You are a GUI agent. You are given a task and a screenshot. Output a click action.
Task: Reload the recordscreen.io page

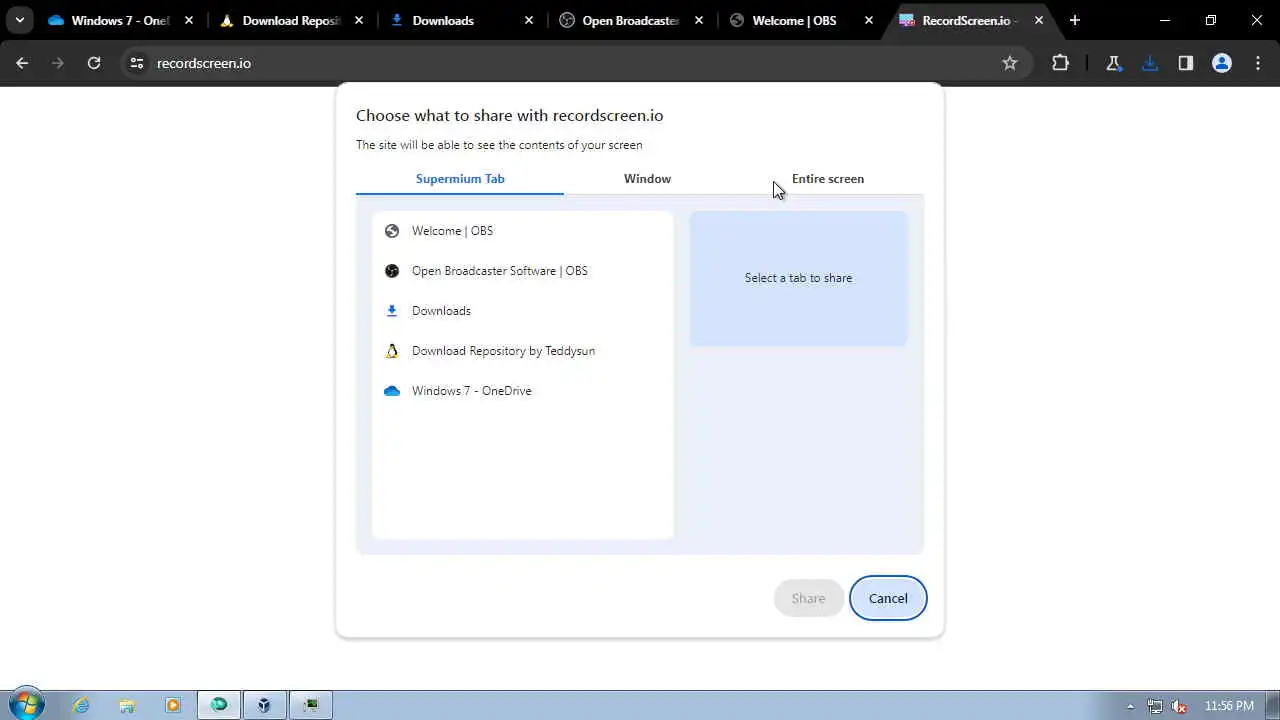click(x=94, y=63)
